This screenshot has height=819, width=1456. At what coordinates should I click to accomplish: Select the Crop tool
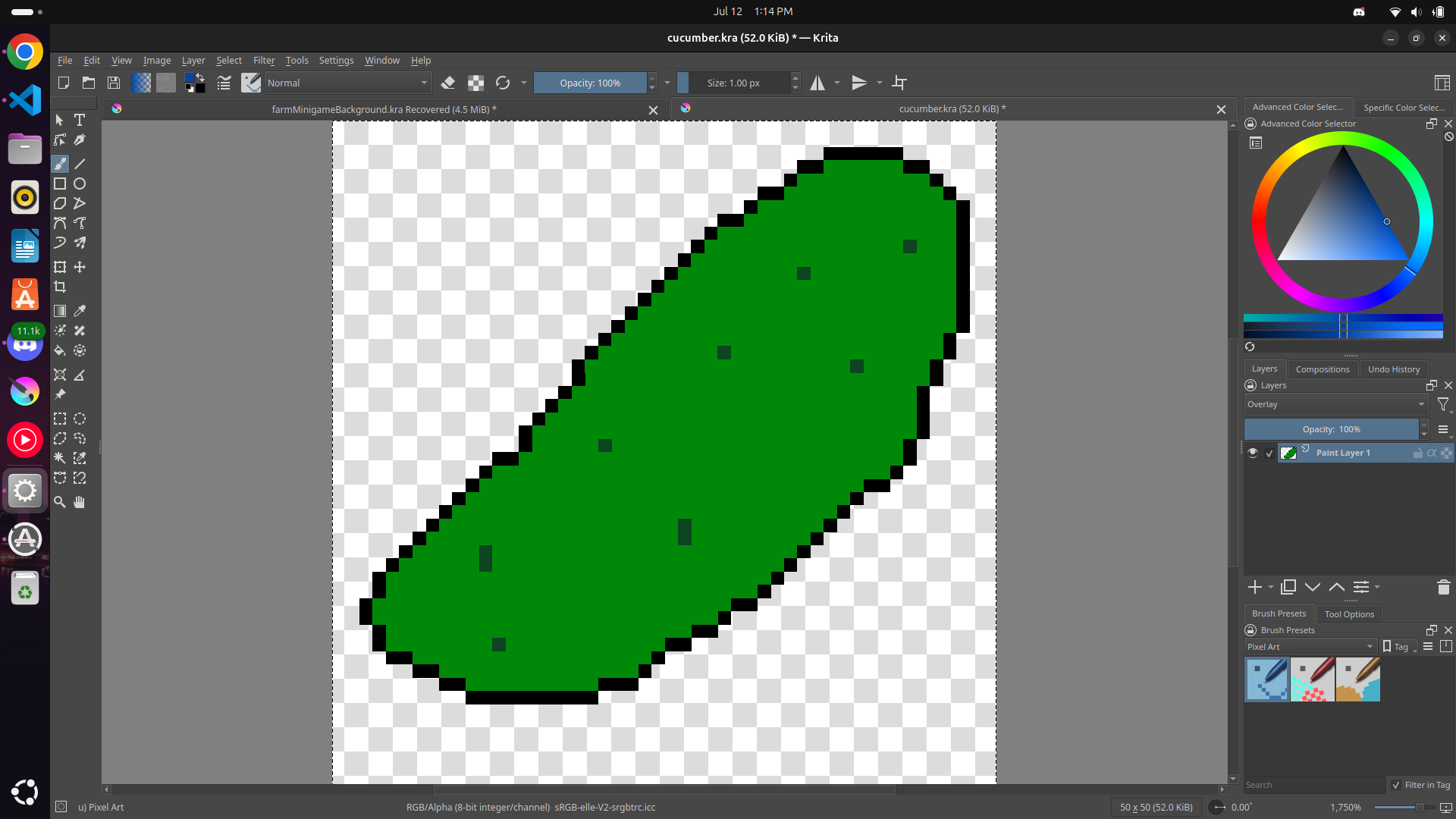(60, 287)
